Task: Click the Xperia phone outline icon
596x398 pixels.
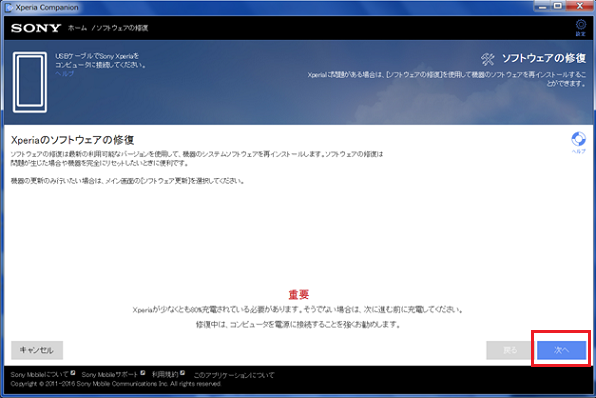Action: (x=30, y=82)
